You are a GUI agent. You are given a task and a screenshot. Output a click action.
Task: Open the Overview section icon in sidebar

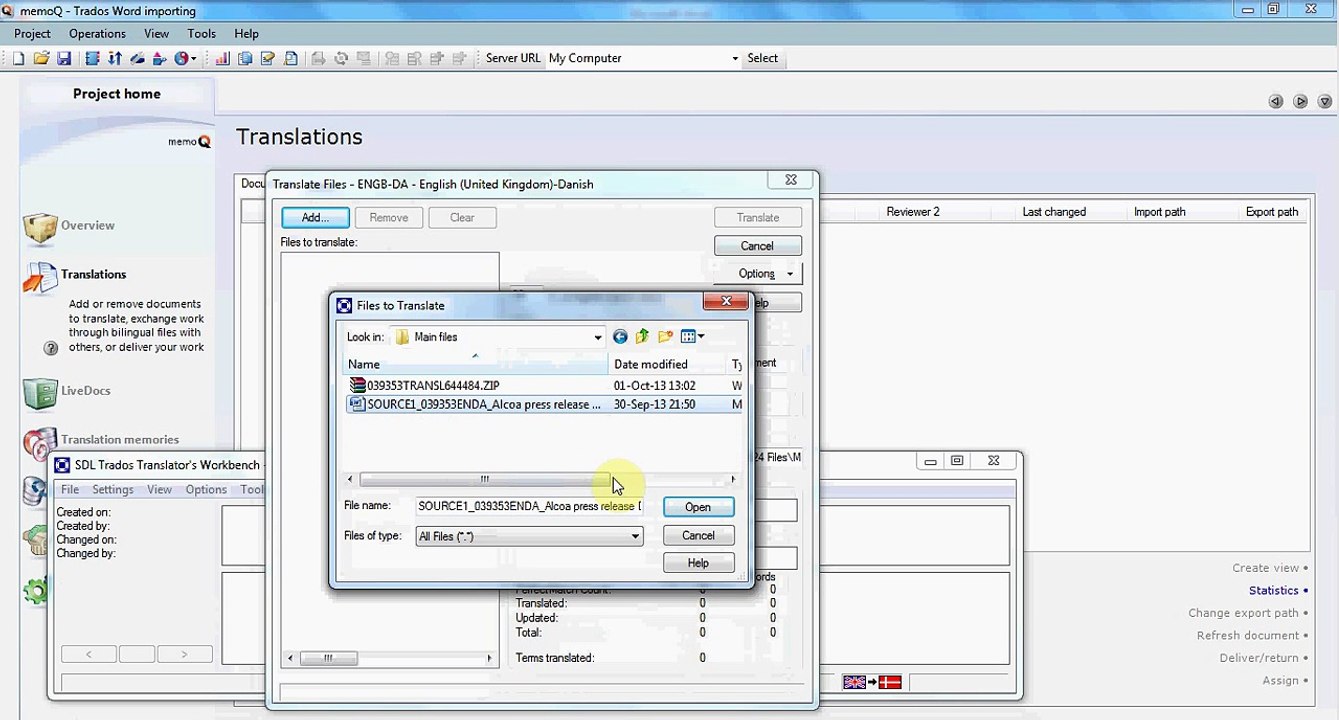40,229
